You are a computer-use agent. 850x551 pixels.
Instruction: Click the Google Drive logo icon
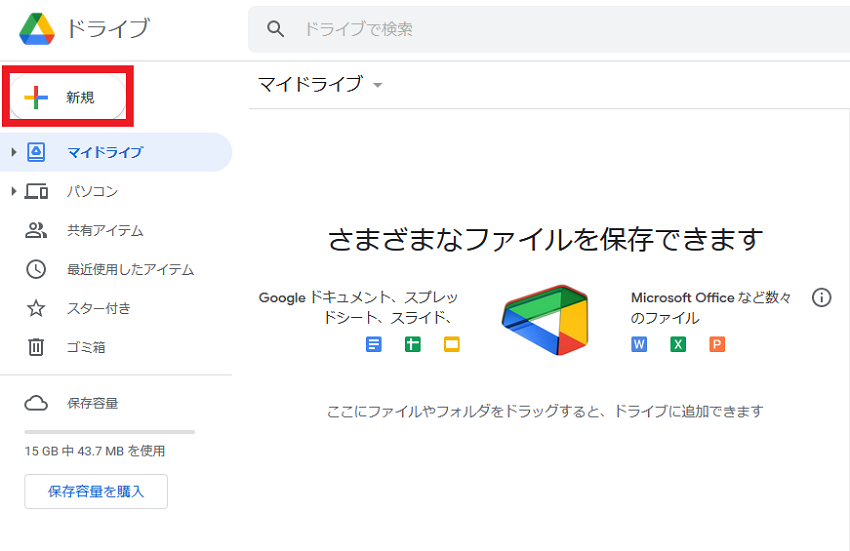[37, 29]
